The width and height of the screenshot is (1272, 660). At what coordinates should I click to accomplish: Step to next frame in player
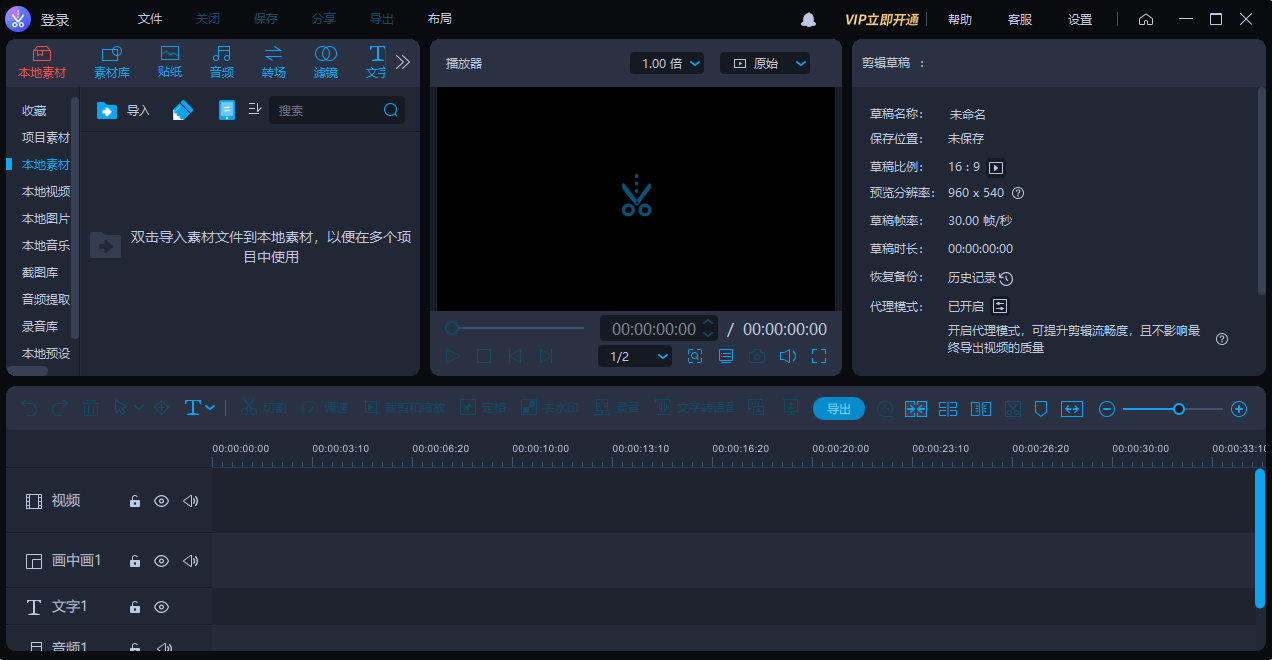(x=546, y=356)
